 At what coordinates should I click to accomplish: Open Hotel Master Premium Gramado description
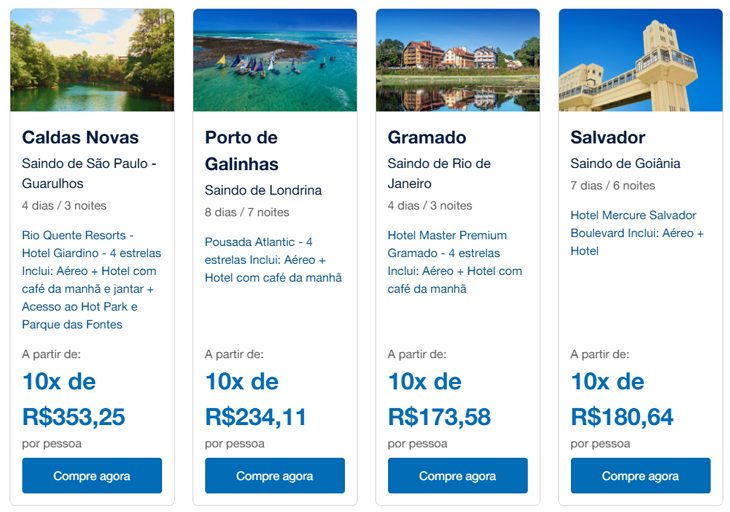tap(455, 262)
